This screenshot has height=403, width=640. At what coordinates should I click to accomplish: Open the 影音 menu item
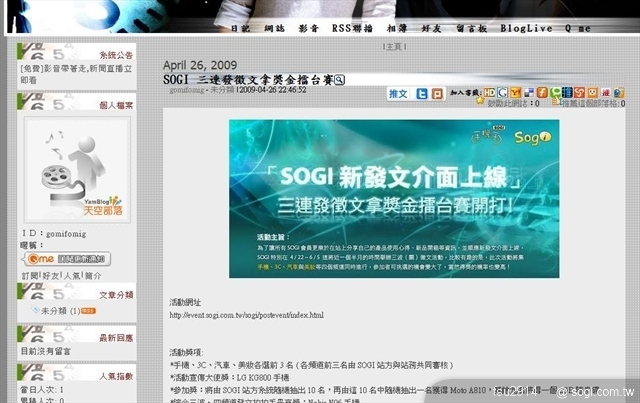309,28
